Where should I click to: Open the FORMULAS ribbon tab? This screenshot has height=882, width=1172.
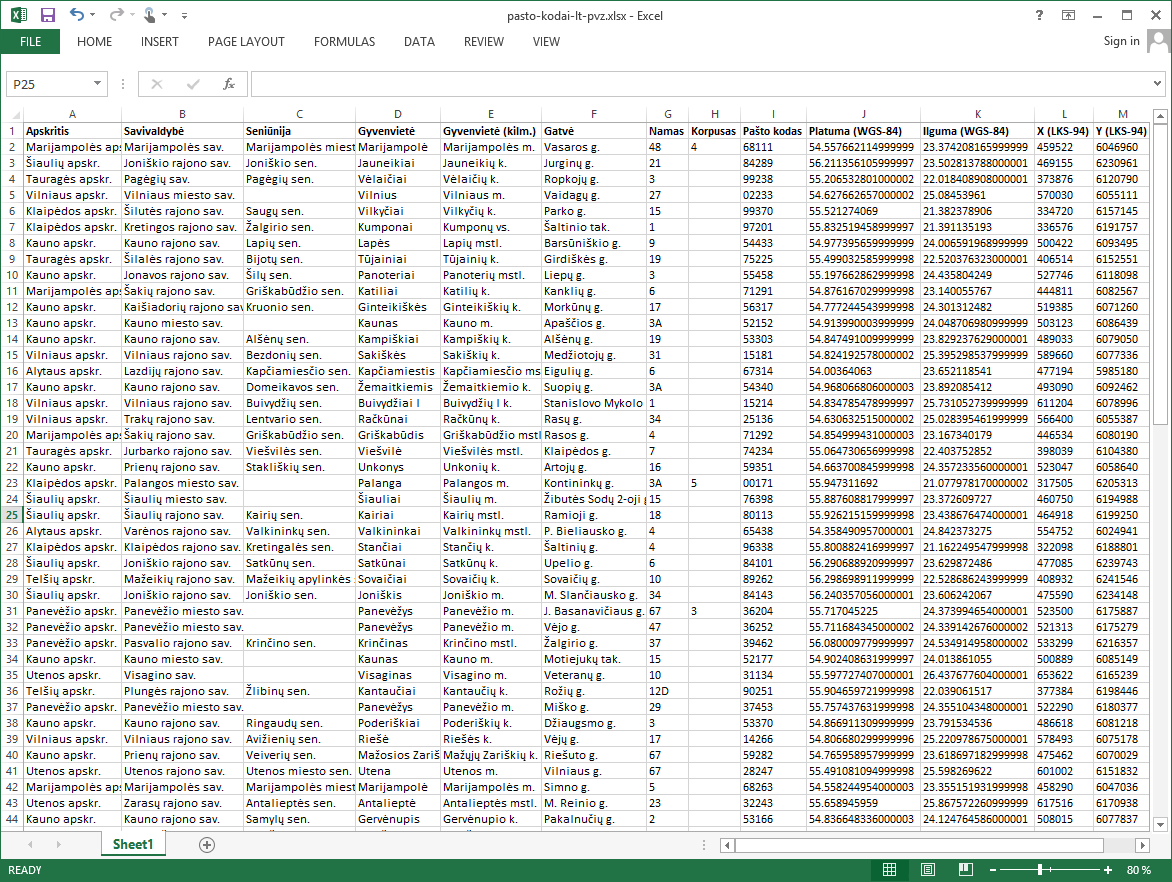345,42
